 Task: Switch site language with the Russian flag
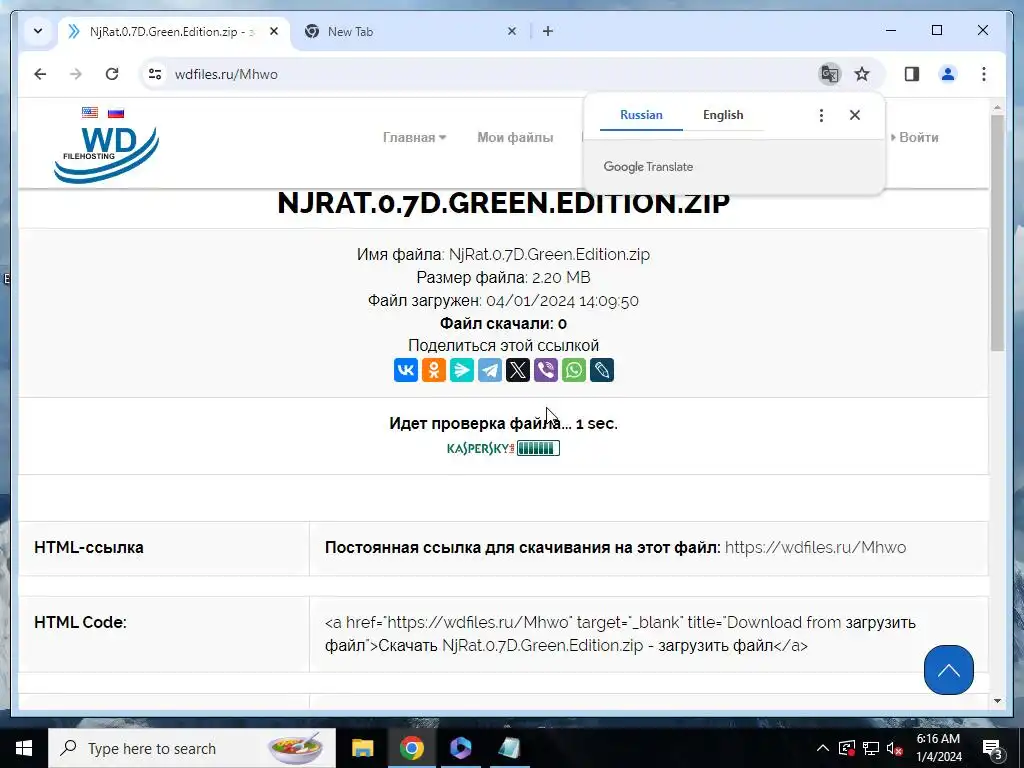pos(116,112)
